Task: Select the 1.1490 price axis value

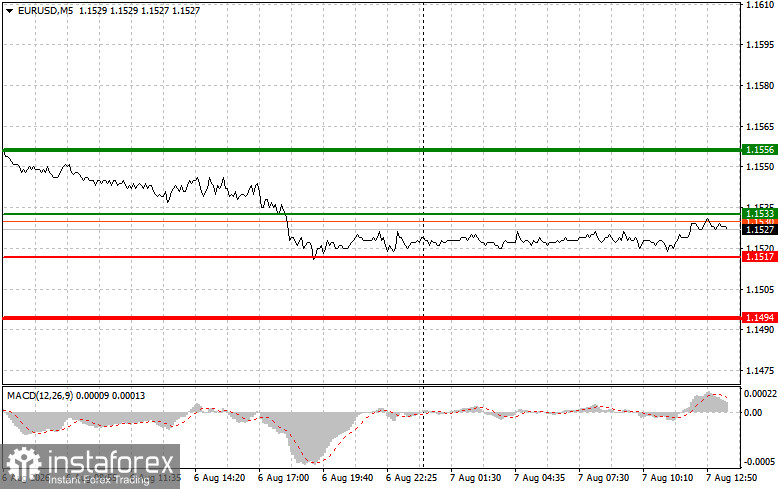Action: pyautogui.click(x=760, y=330)
